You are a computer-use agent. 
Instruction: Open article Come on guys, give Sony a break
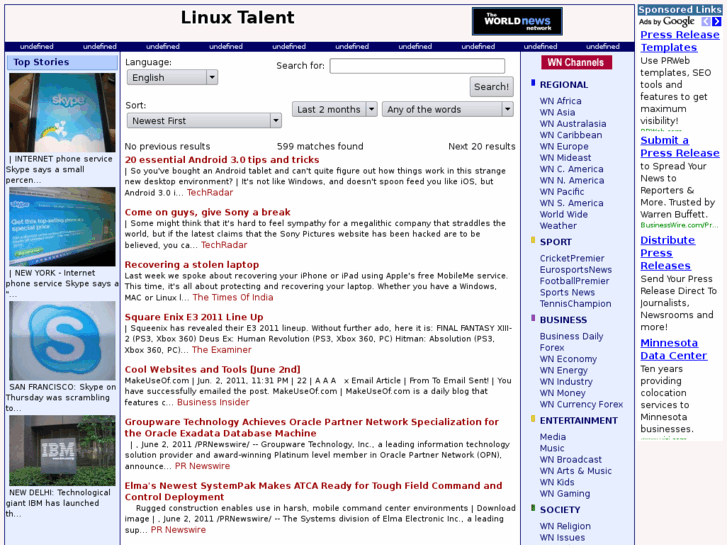pos(207,212)
